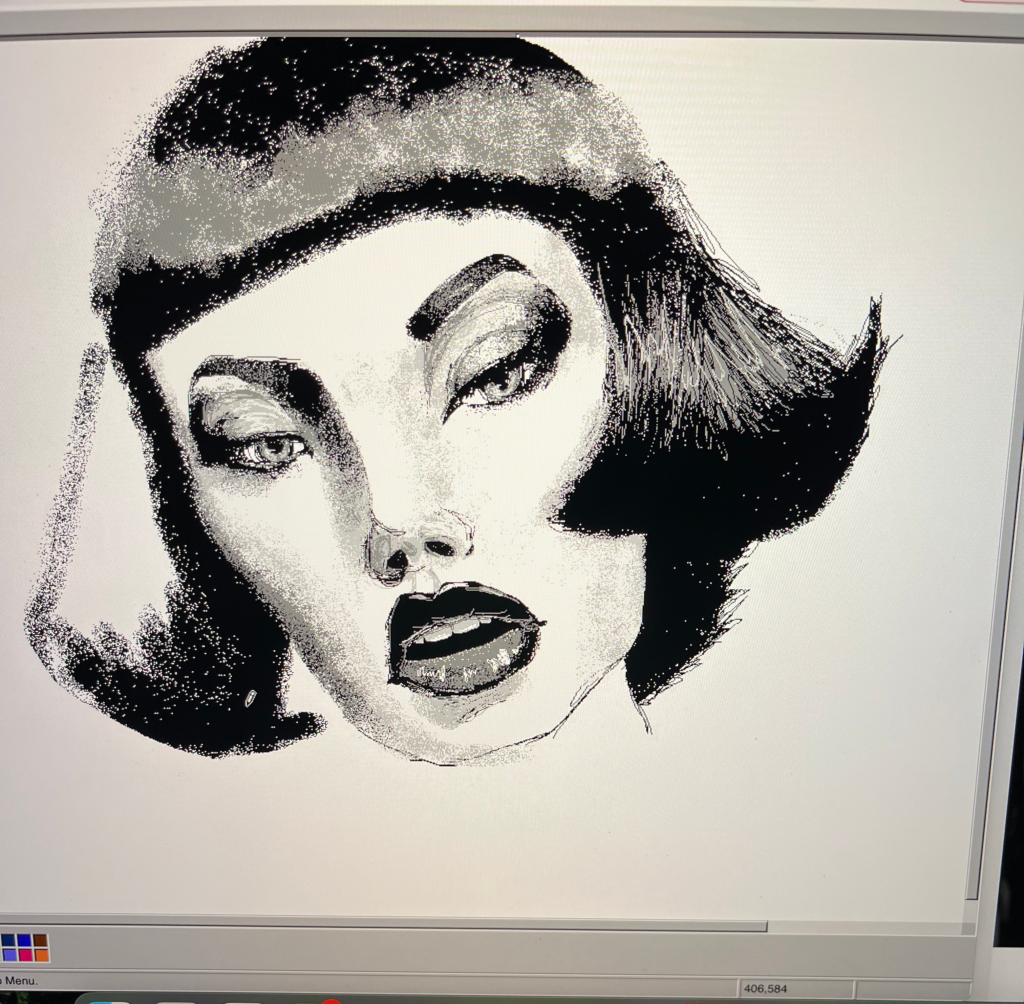Click the vertical scrollbar on right edge
Image resolution: width=1024 pixels, height=1004 pixels.
(972, 500)
